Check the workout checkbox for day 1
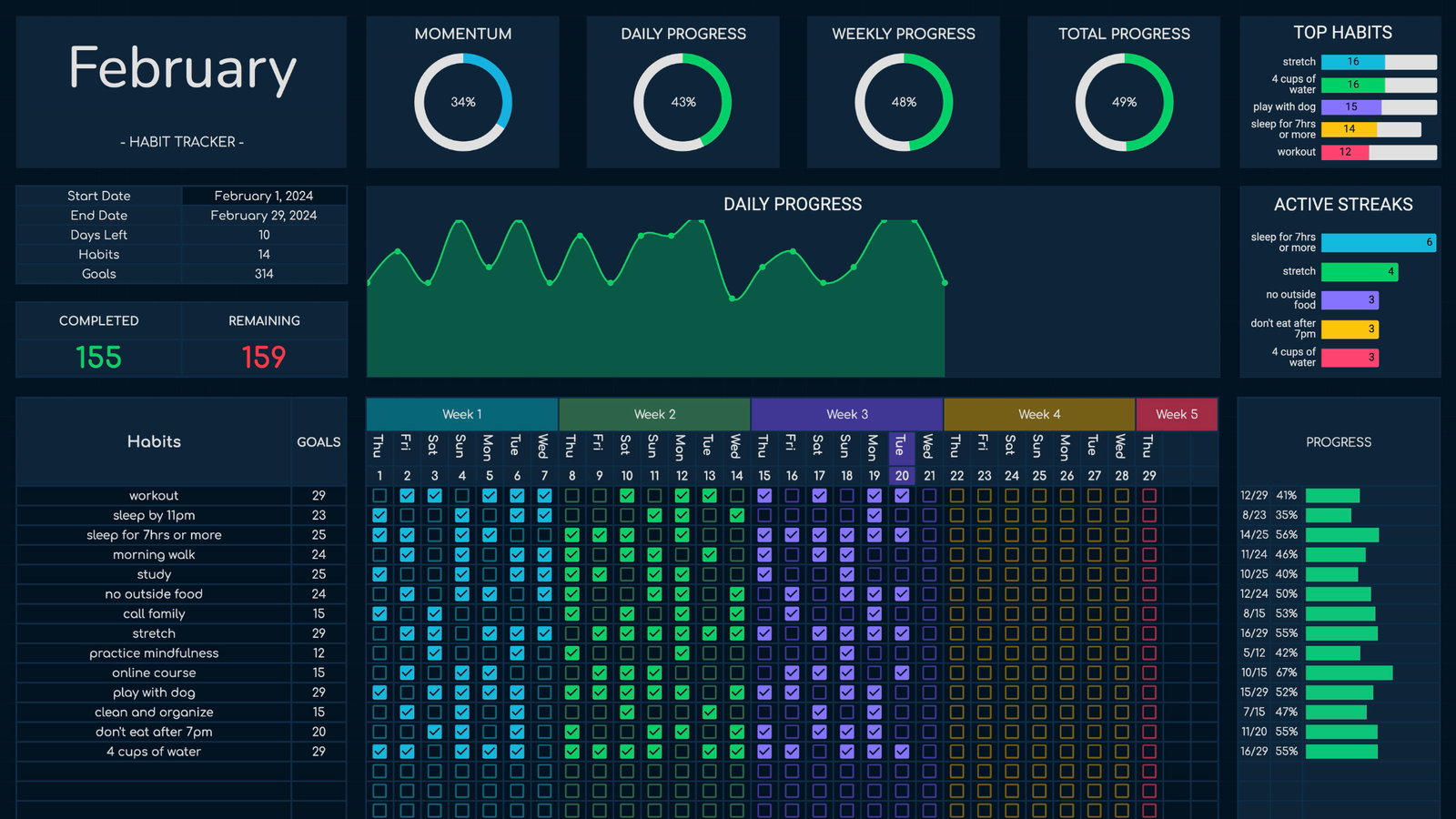The image size is (1456, 819). [379, 496]
